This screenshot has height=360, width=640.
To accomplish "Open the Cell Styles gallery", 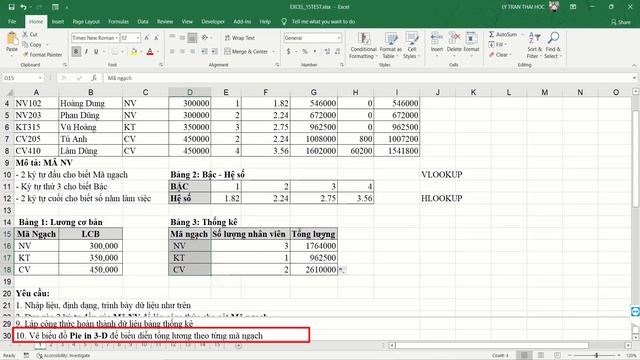I will tap(411, 46).
